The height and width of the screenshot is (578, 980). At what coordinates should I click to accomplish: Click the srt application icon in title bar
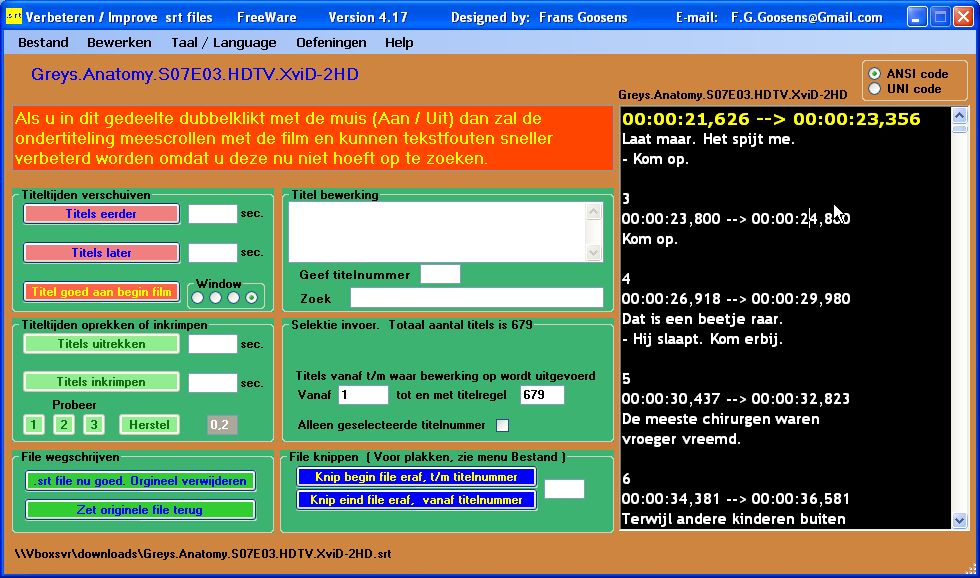point(13,17)
